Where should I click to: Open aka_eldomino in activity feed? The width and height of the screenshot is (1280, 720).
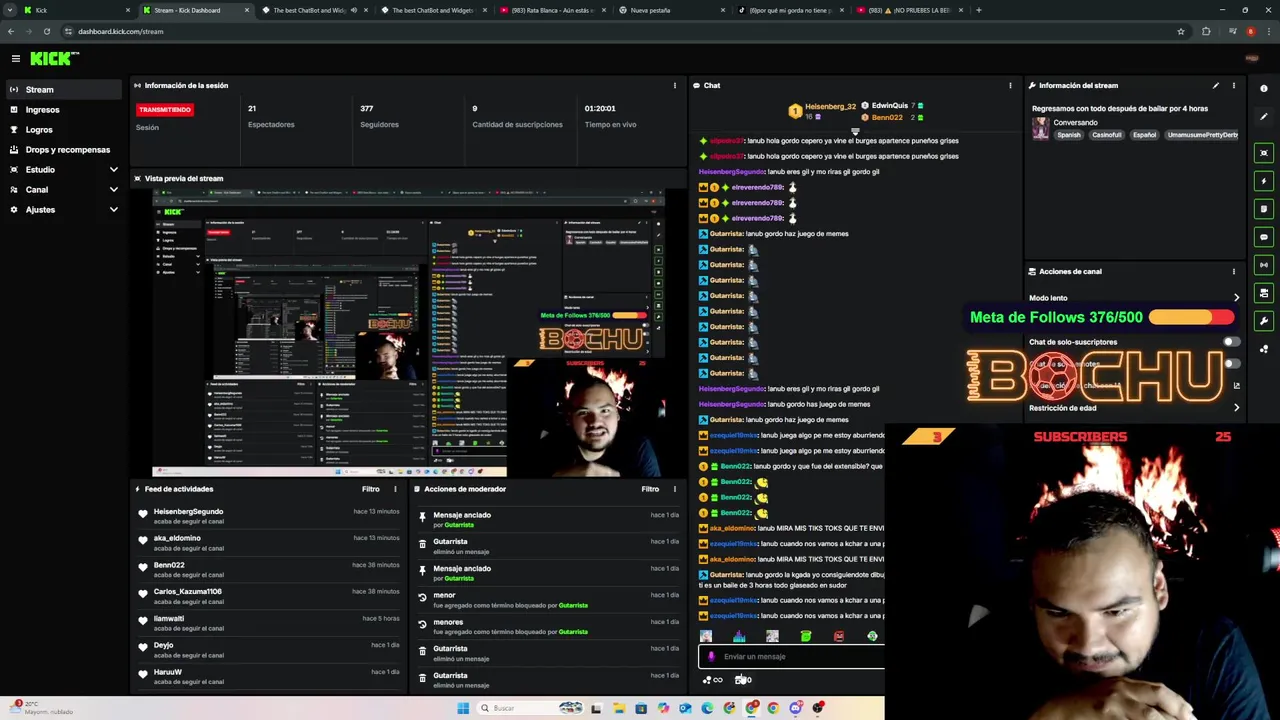[177, 538]
